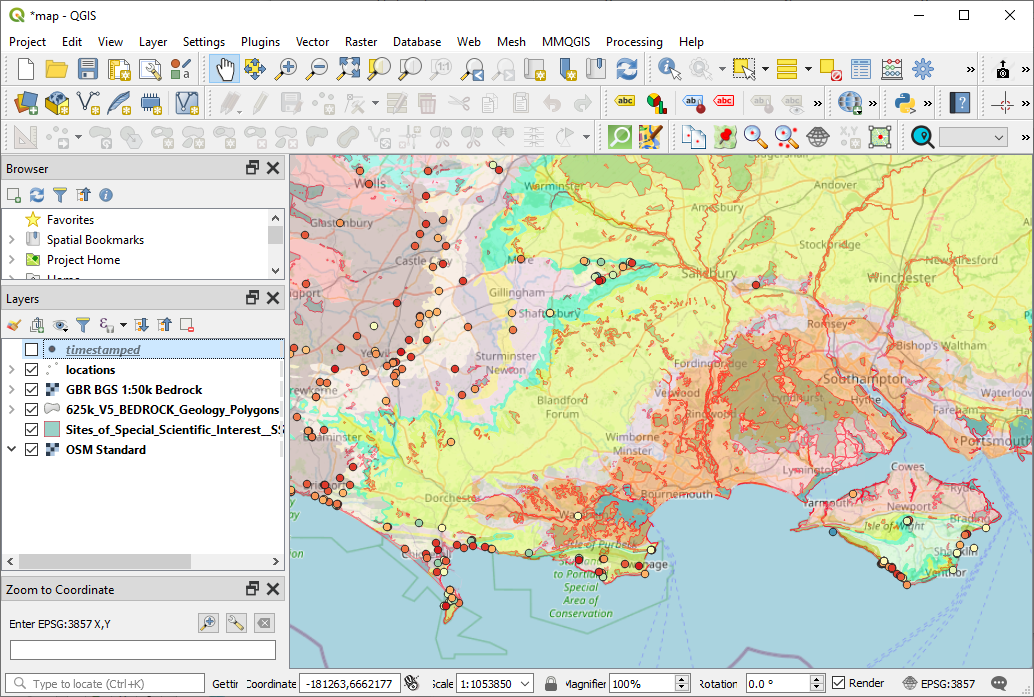1034x697 pixels.
Task: Open the Processing Toolbox gear icon
Action: click(x=923, y=69)
